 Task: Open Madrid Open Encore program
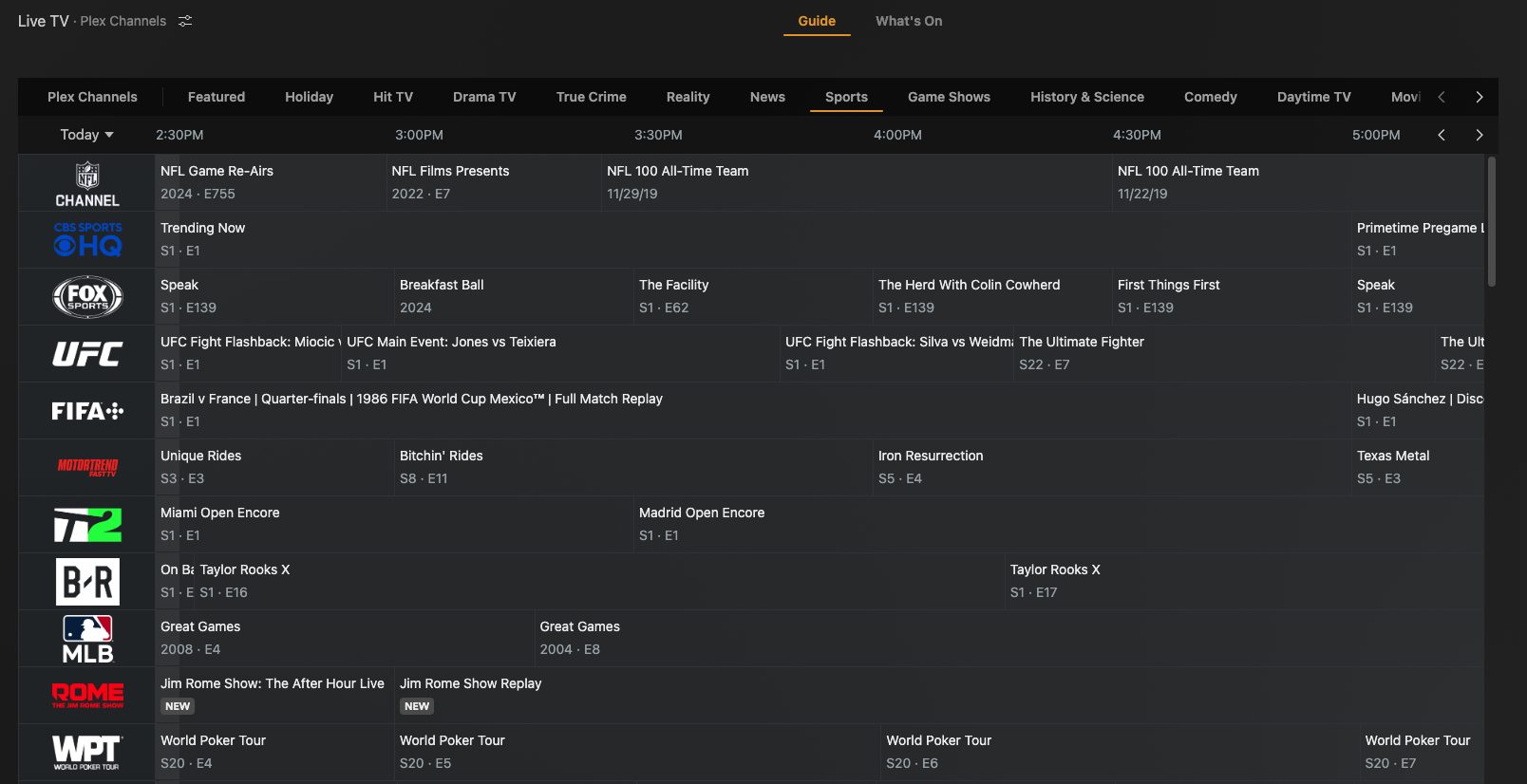pos(1059,524)
